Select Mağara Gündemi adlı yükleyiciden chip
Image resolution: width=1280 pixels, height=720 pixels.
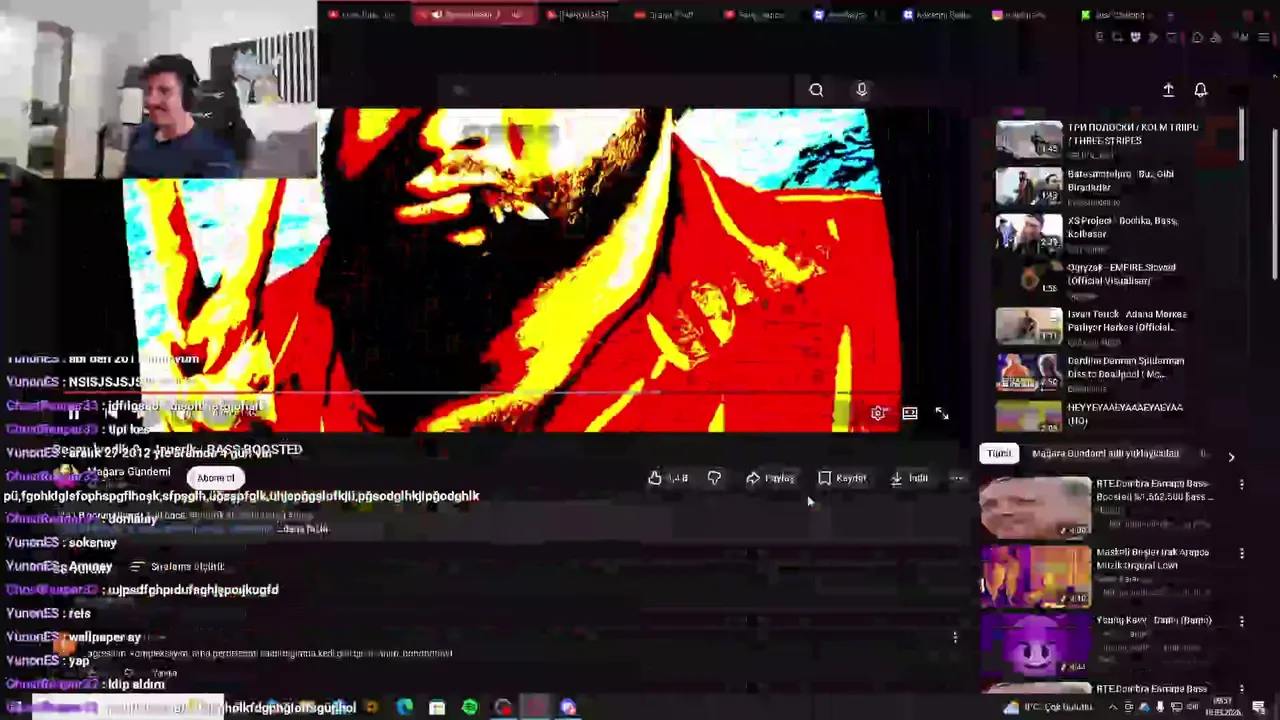[1105, 454]
